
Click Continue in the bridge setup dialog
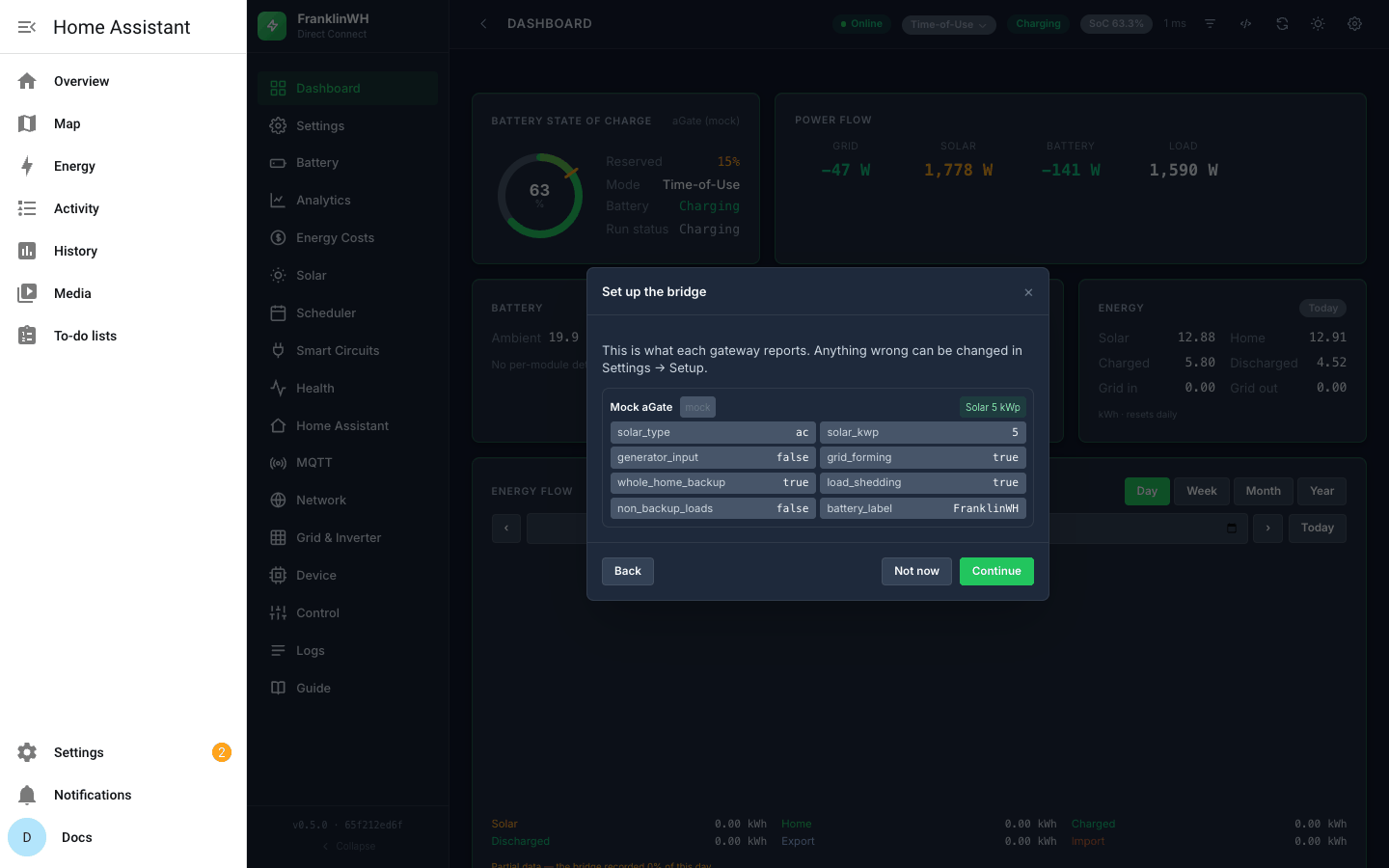click(996, 571)
